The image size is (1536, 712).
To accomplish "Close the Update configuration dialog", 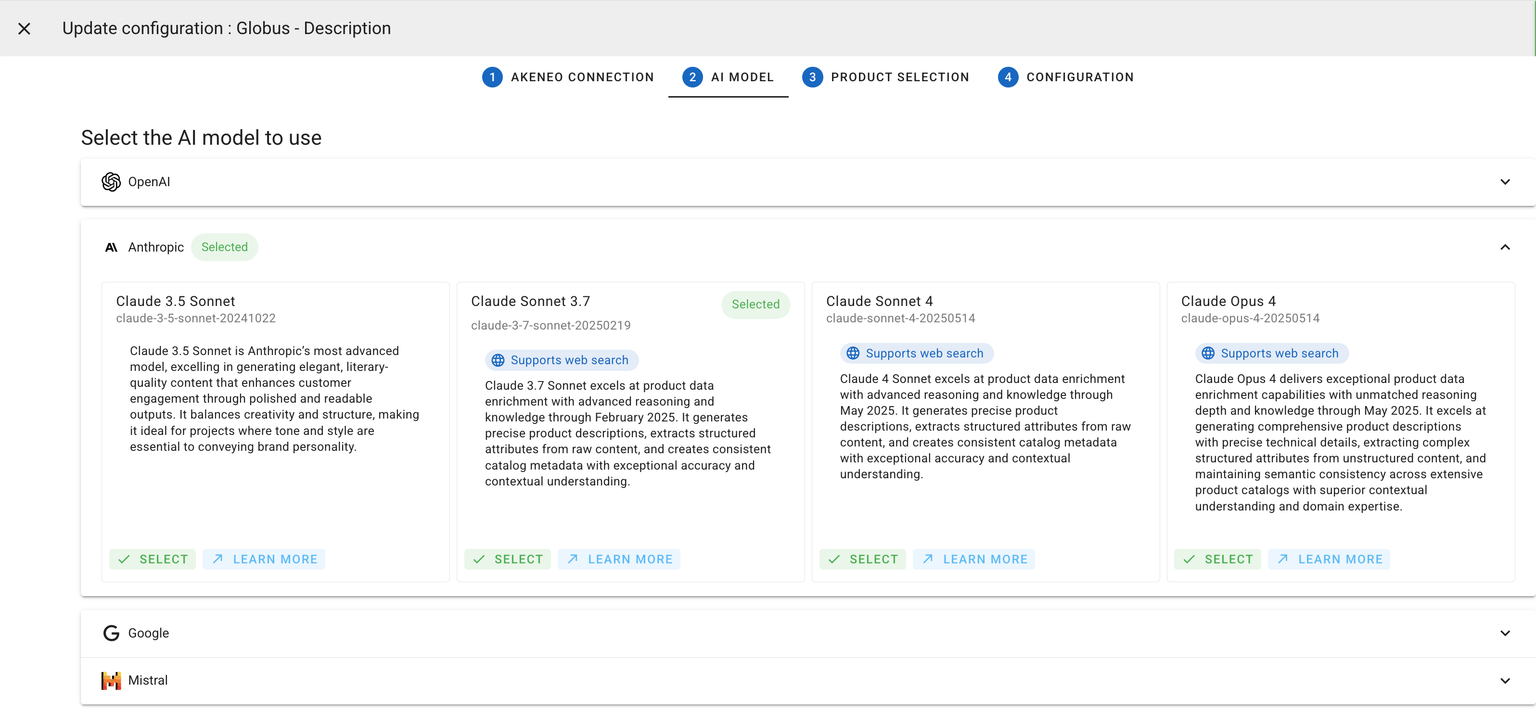I will [x=24, y=29].
